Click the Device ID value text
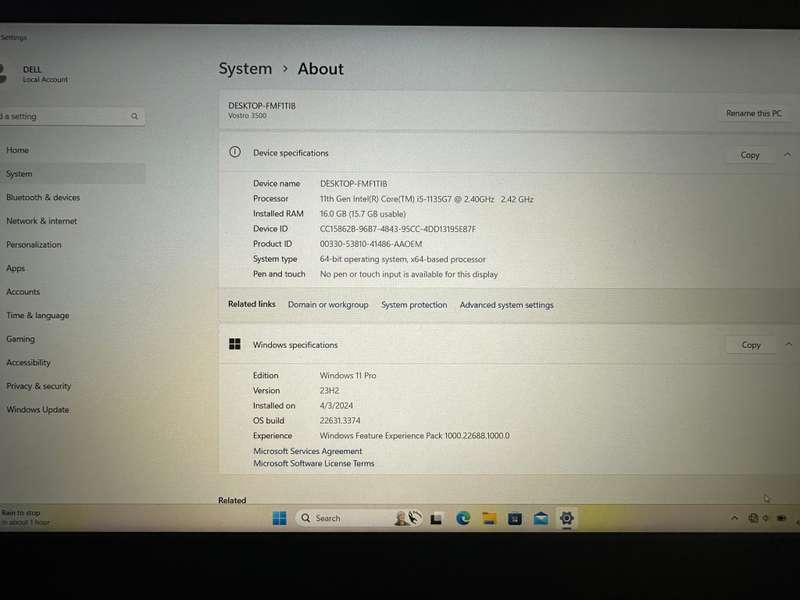Viewport: 800px width, 600px height. 397,229
